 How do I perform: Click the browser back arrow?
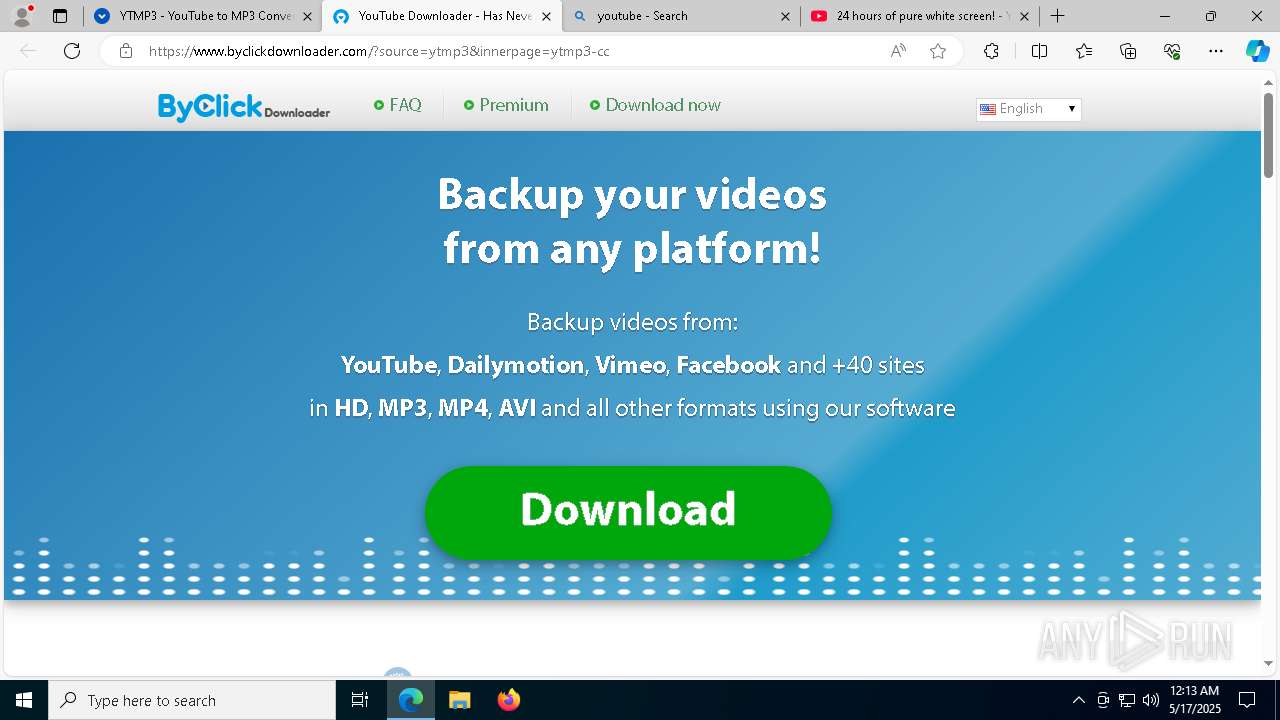(x=28, y=51)
